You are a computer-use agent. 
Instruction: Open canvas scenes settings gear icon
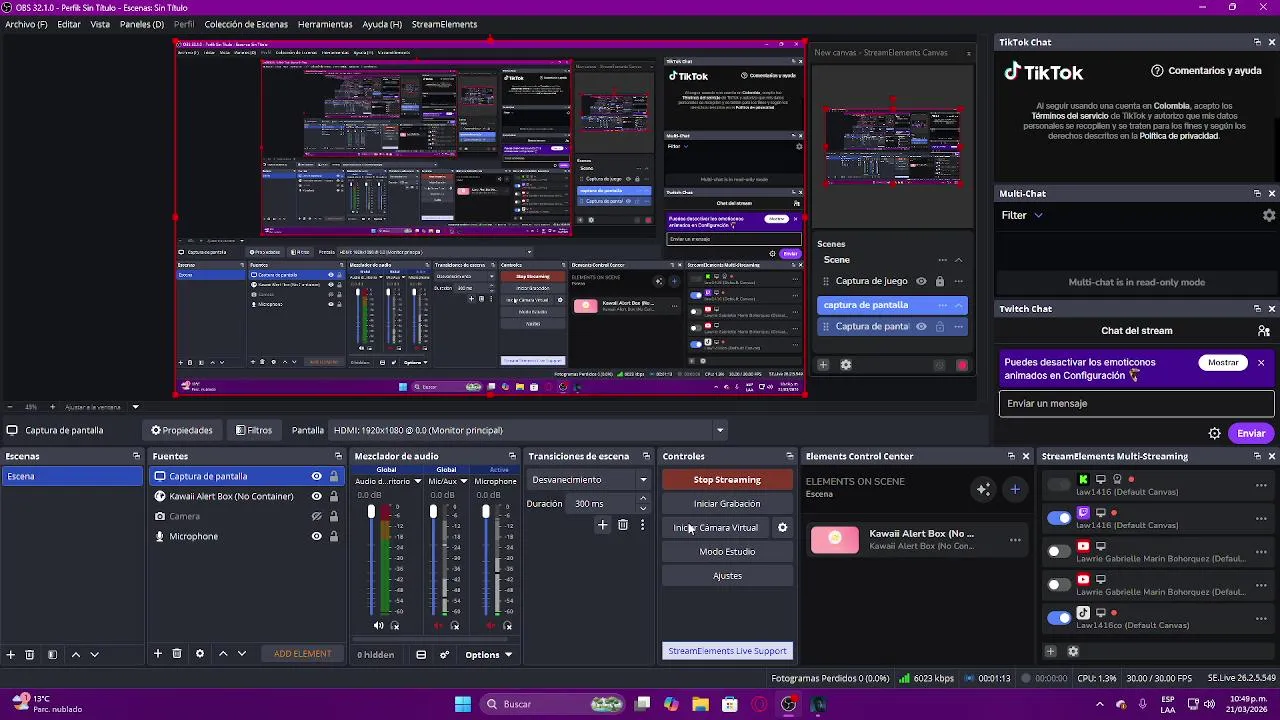pos(845,365)
